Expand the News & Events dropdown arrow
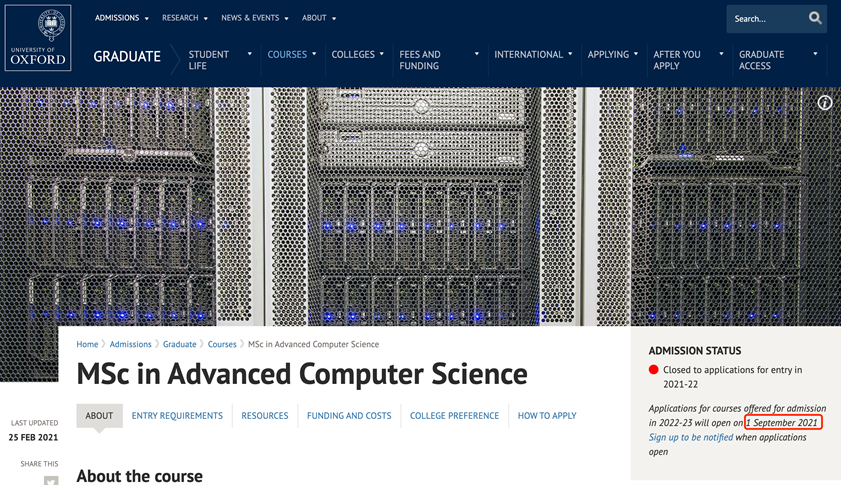Viewport: 841px width, 485px height. (286, 19)
